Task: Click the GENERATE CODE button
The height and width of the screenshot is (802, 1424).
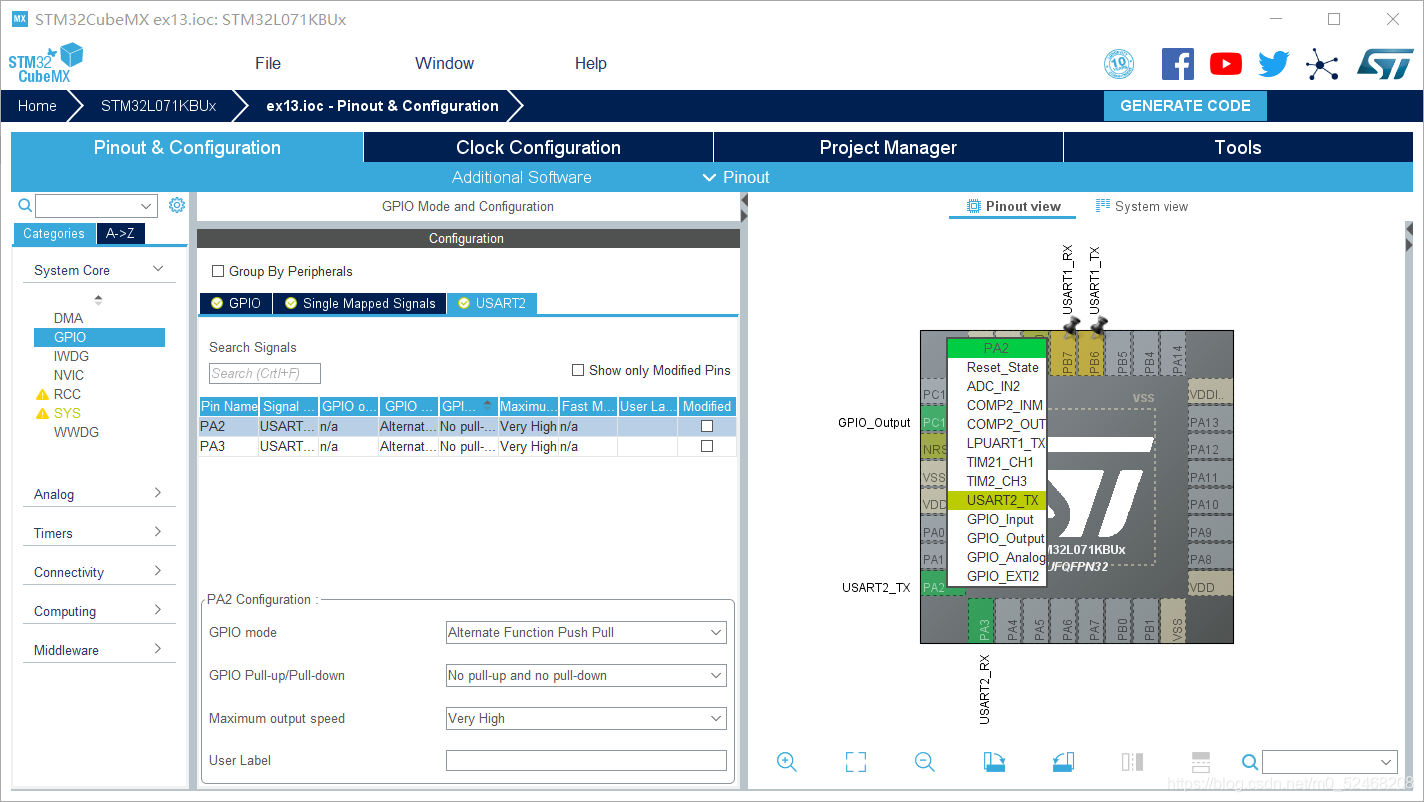Action: point(1185,106)
